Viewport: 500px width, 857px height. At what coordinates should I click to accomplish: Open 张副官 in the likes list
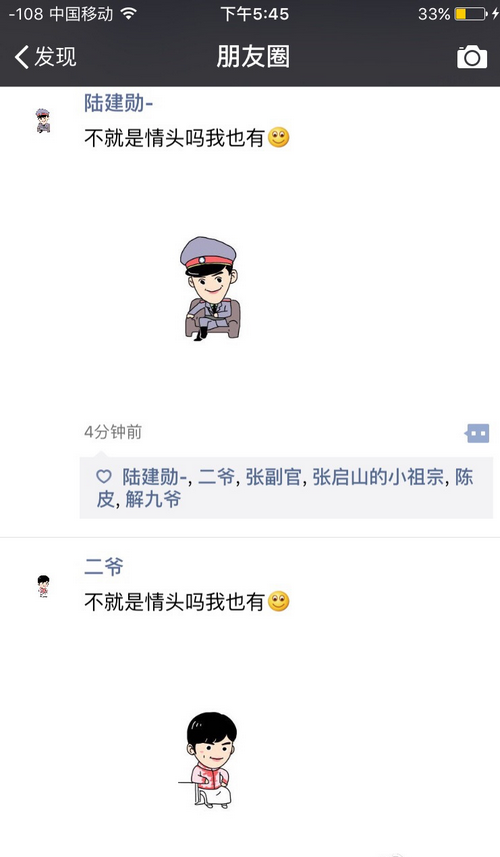click(x=273, y=477)
